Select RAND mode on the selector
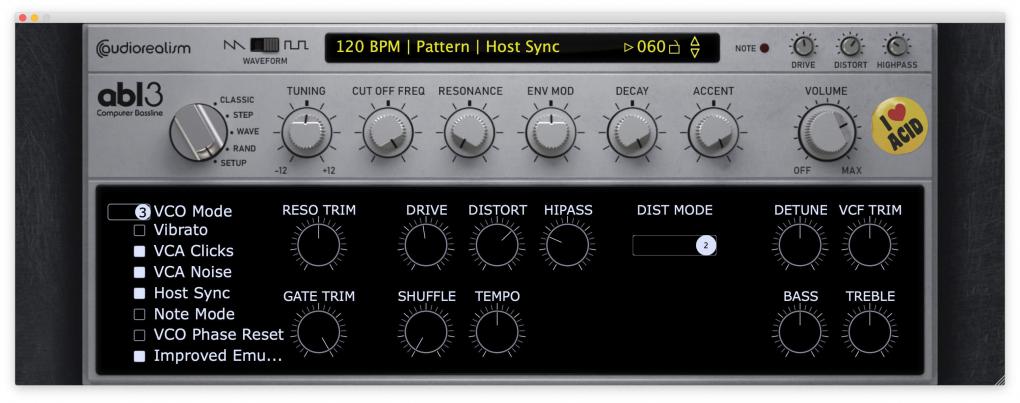The width and height of the screenshot is (1020, 403). pyautogui.click(x=244, y=148)
